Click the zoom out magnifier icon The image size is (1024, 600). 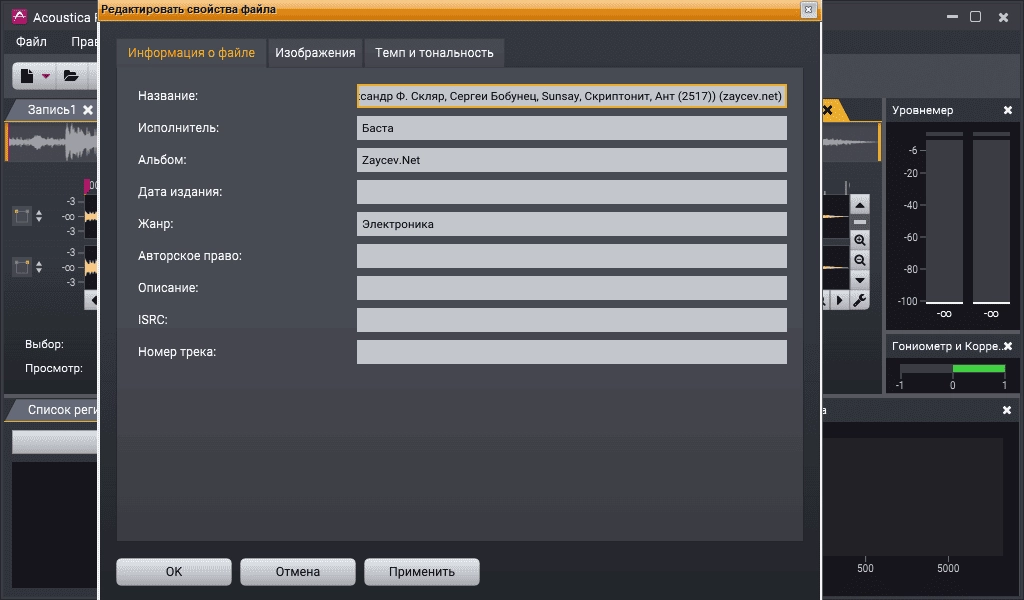click(x=859, y=260)
